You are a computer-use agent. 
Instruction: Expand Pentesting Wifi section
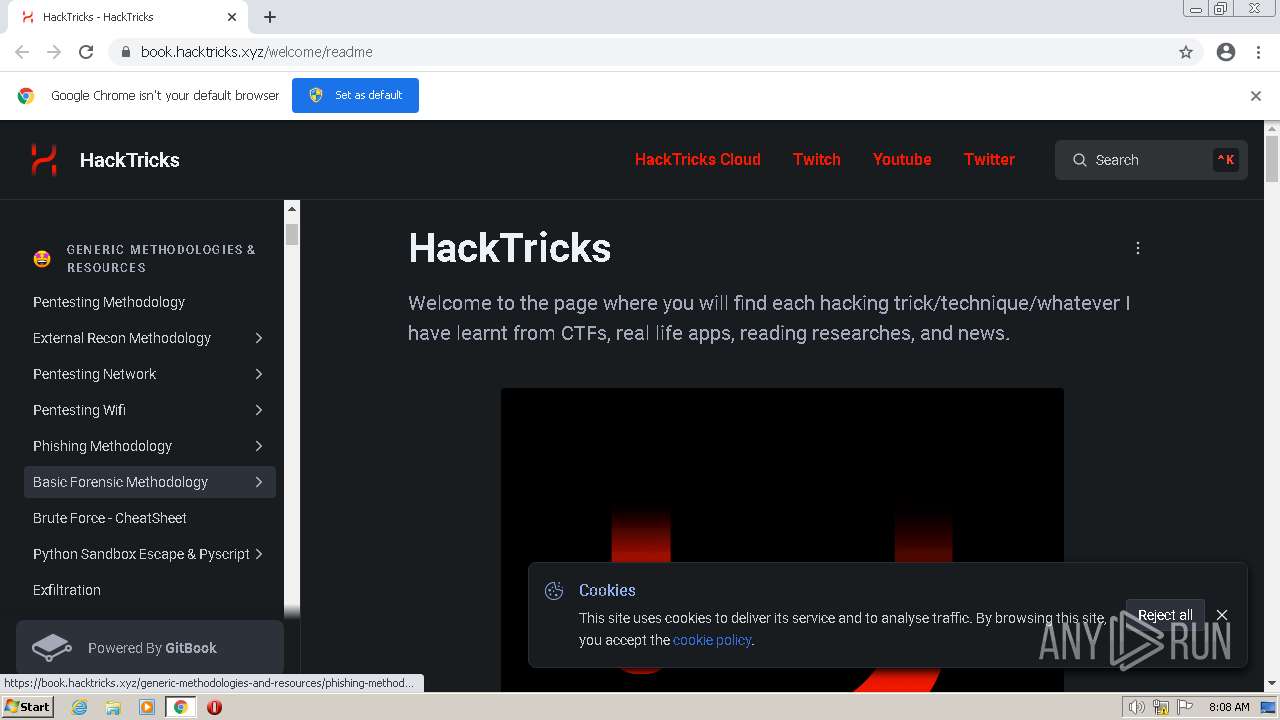(259, 410)
